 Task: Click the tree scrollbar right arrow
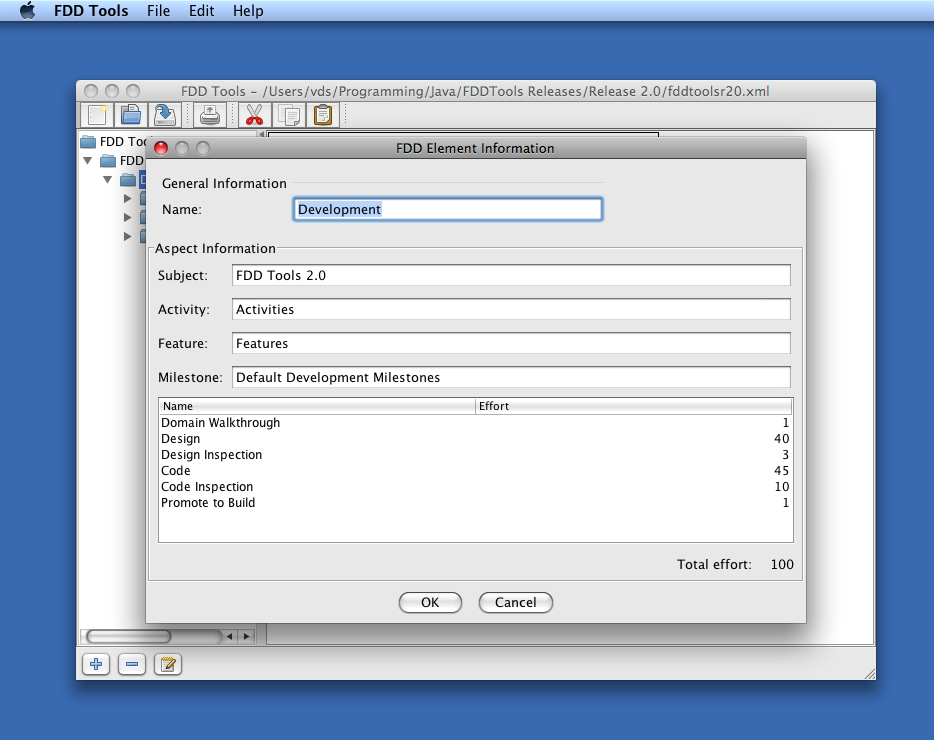(x=247, y=636)
